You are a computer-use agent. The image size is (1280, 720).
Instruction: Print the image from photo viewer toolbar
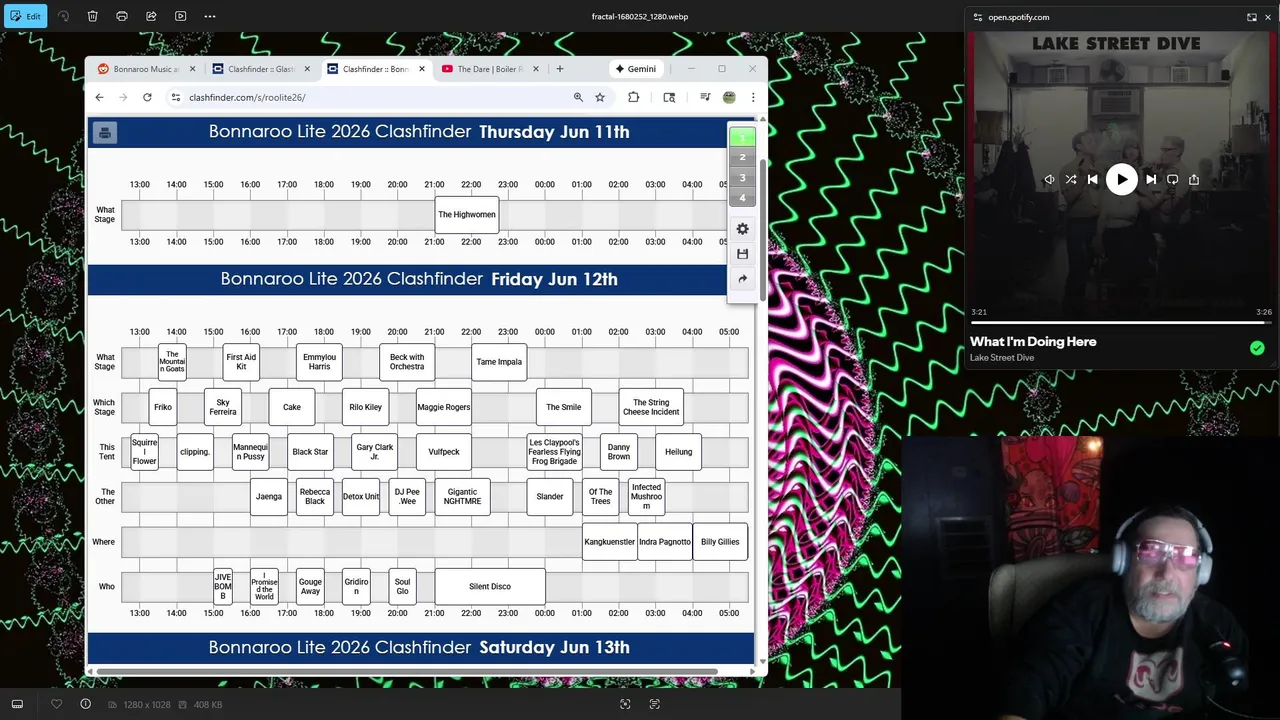click(x=122, y=16)
